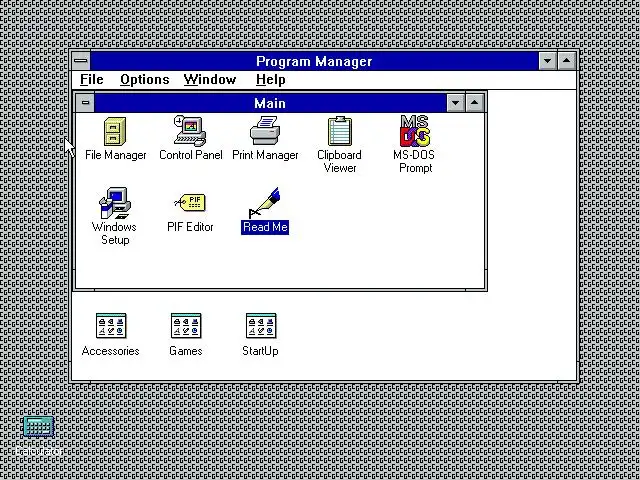Select the Control Panel icon
This screenshot has width=640, height=480.
click(190, 131)
